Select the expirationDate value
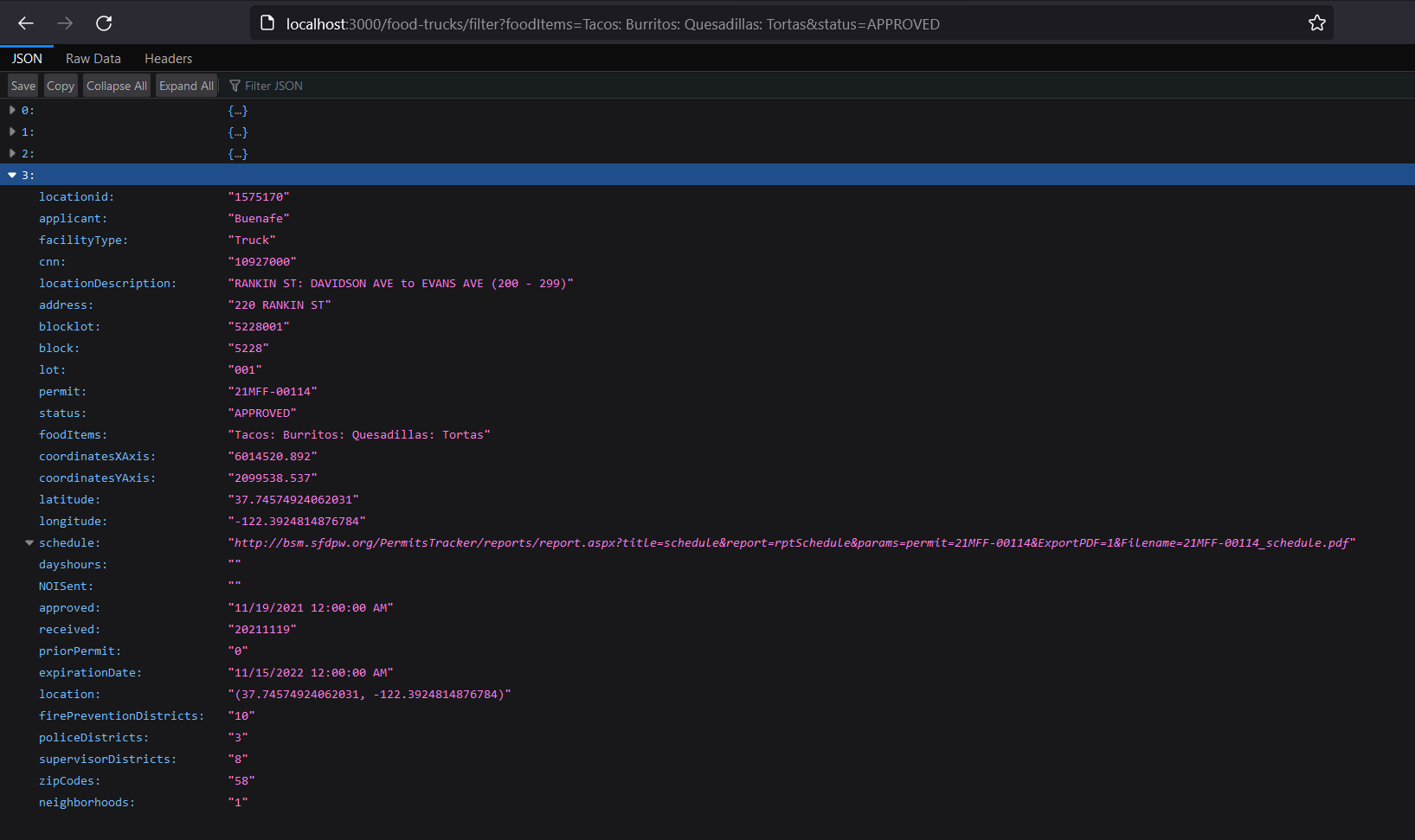 [311, 672]
